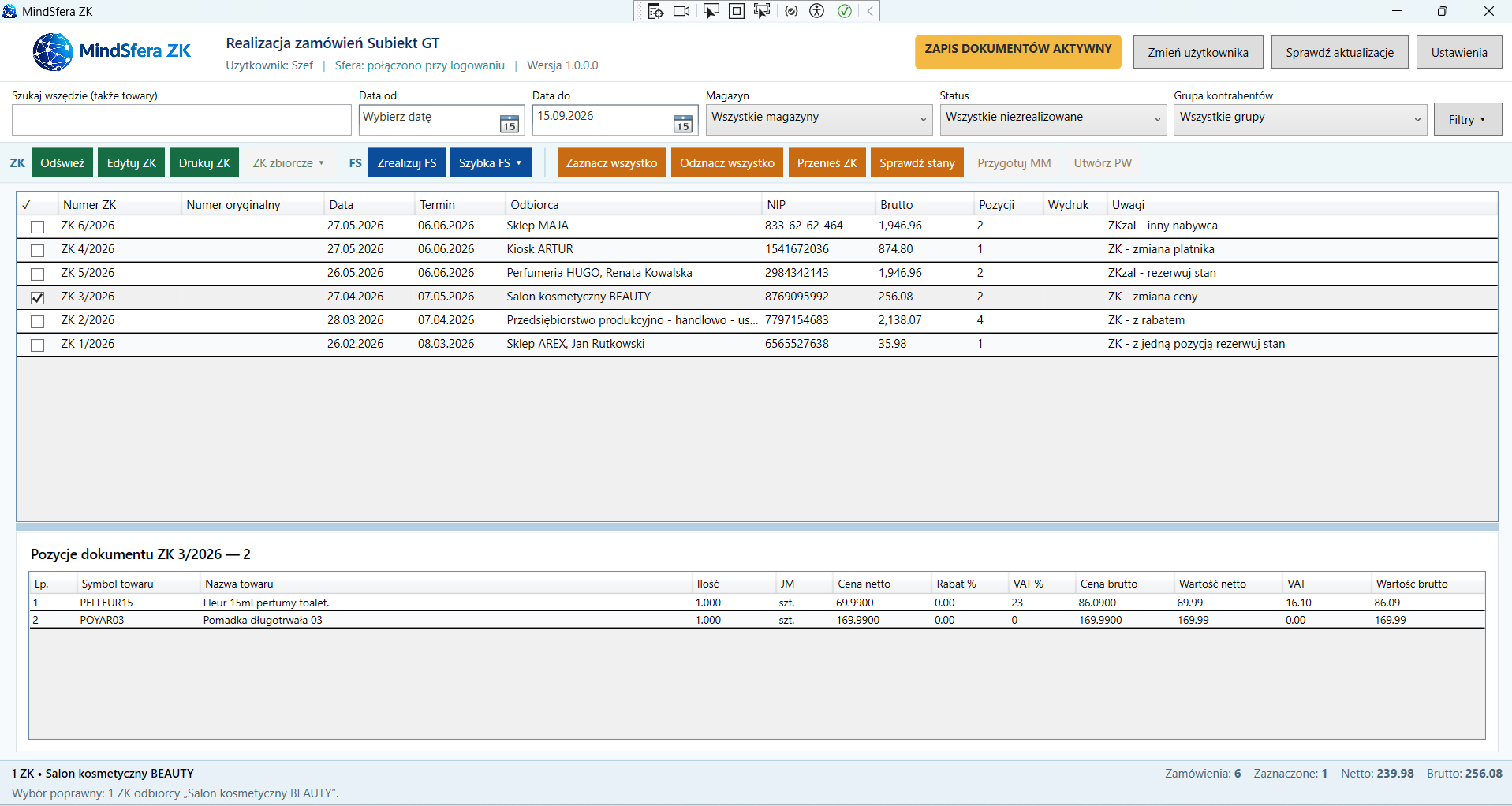The width and height of the screenshot is (1512, 806).
Task: Sort by the Numer ZK column header
Action: 119,205
